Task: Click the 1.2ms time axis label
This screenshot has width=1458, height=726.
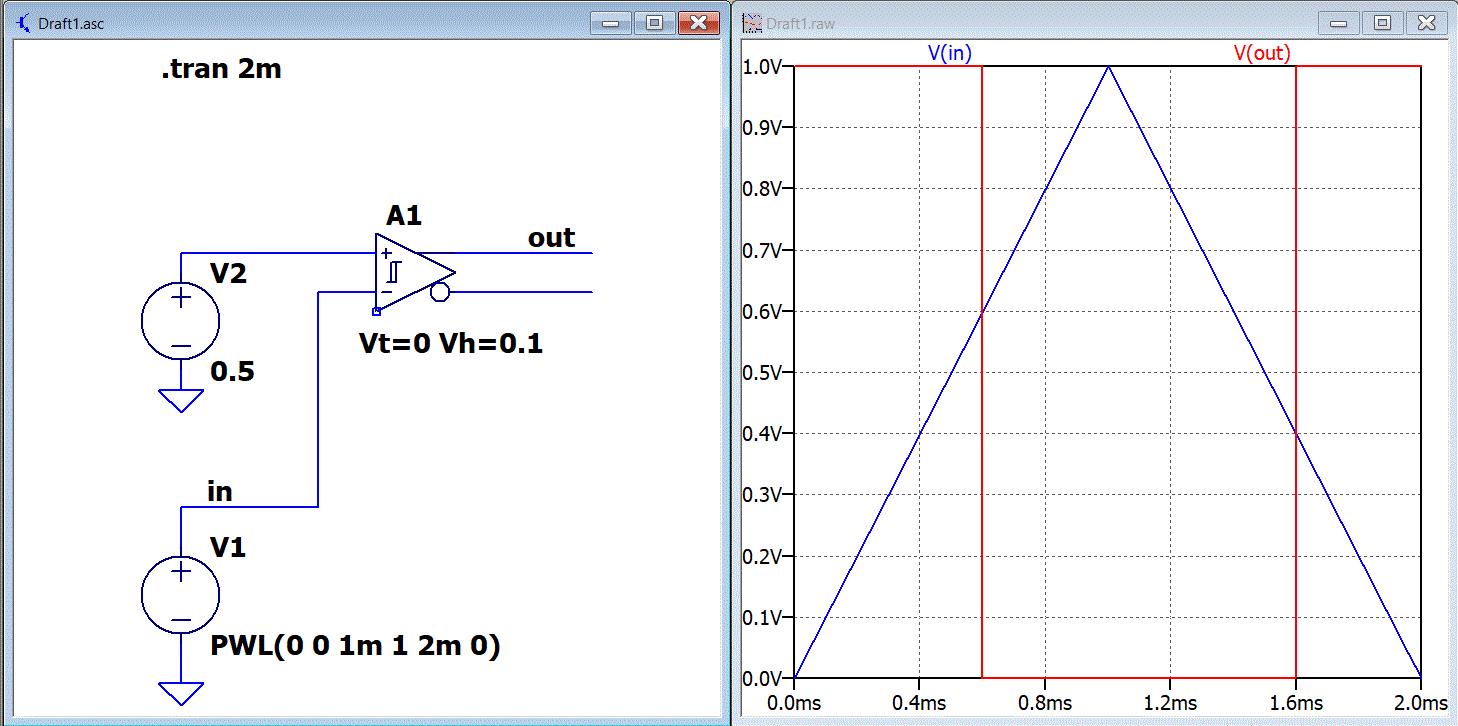Action: pyautogui.click(x=1170, y=703)
